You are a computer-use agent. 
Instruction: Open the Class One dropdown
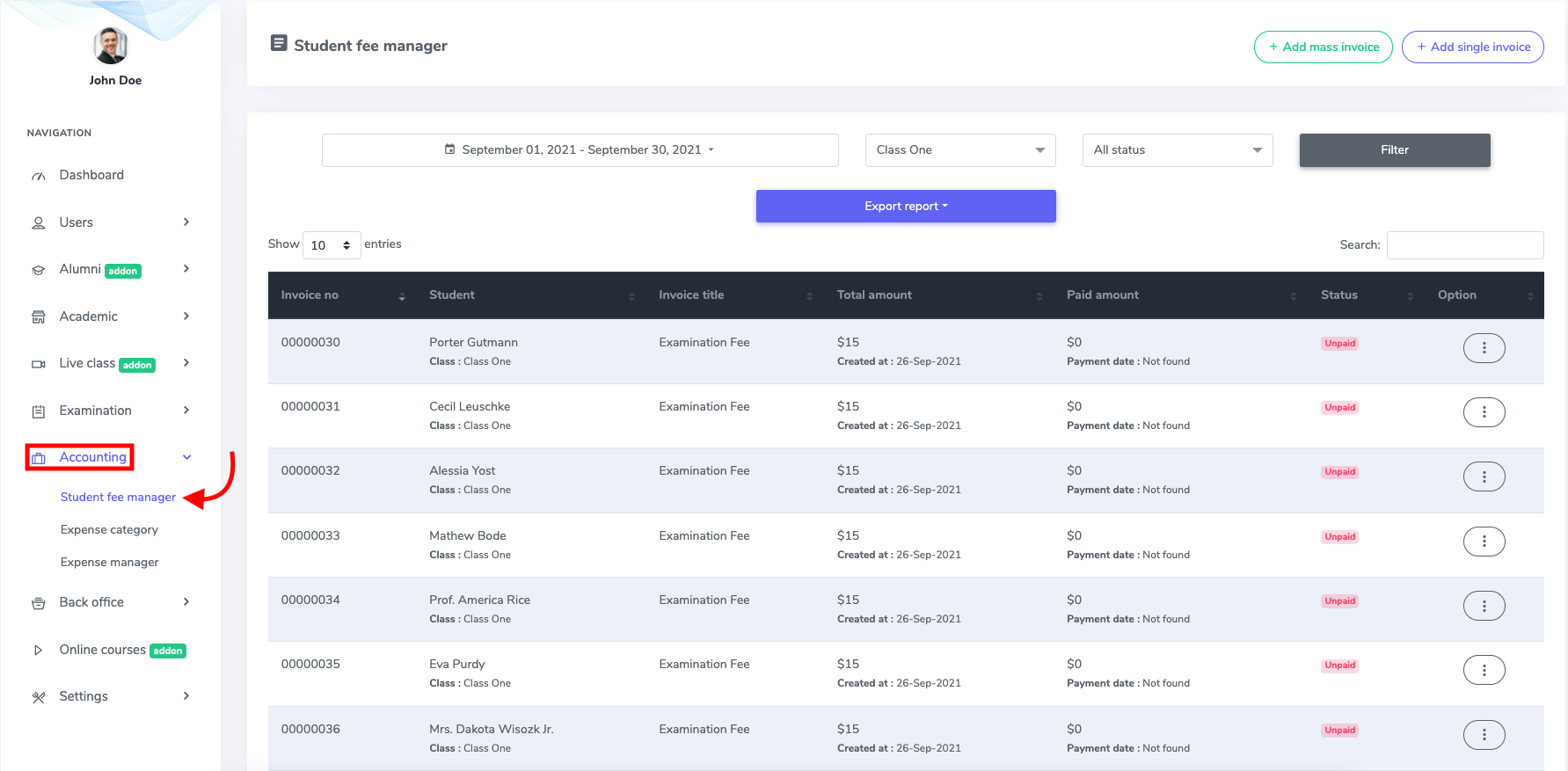[x=959, y=150]
